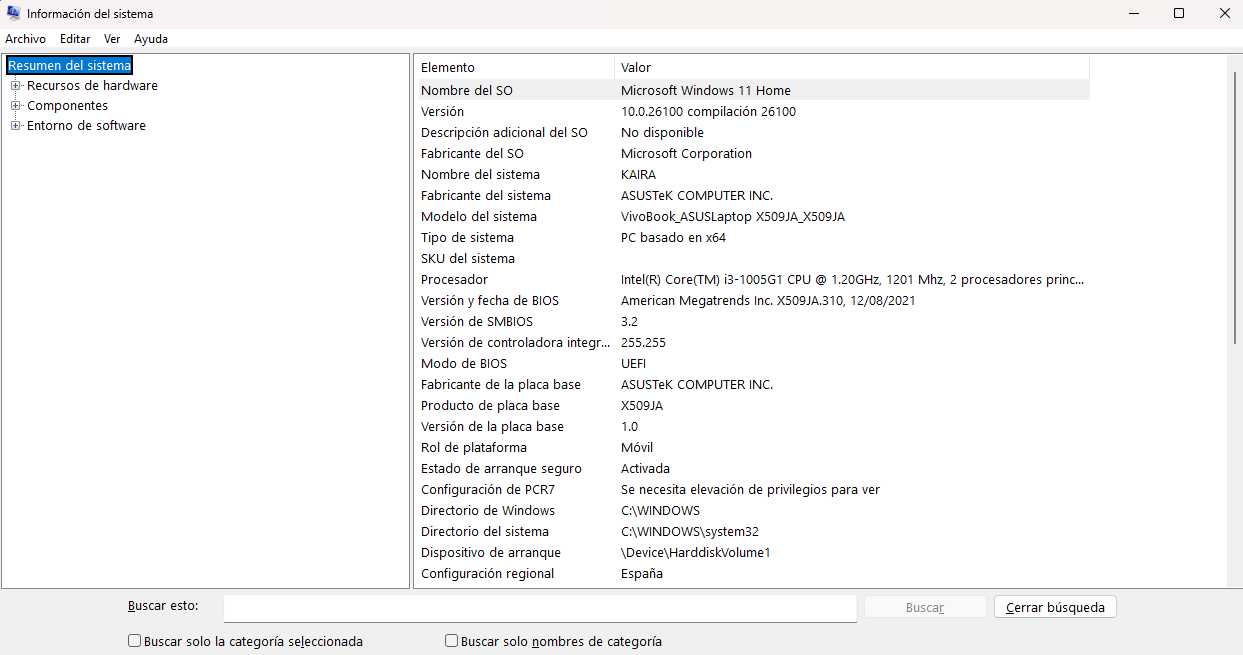Screen dimensions: 1243x655
Task: Select Intel Core i3-1005G1 processor value
Action: [852, 279]
